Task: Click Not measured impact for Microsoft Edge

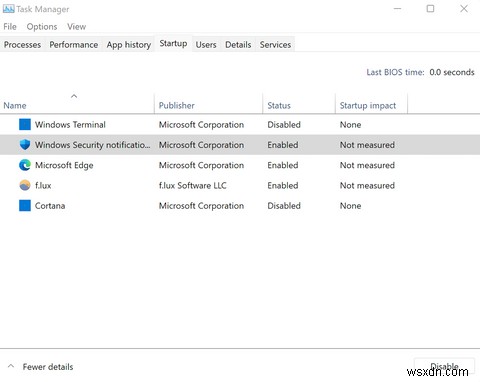Action: point(367,165)
